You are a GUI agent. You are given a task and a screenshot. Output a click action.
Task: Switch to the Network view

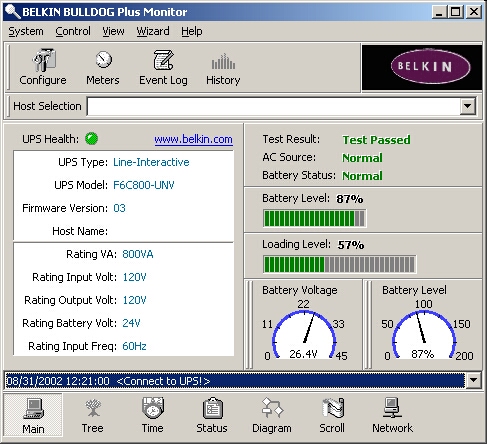click(392, 415)
